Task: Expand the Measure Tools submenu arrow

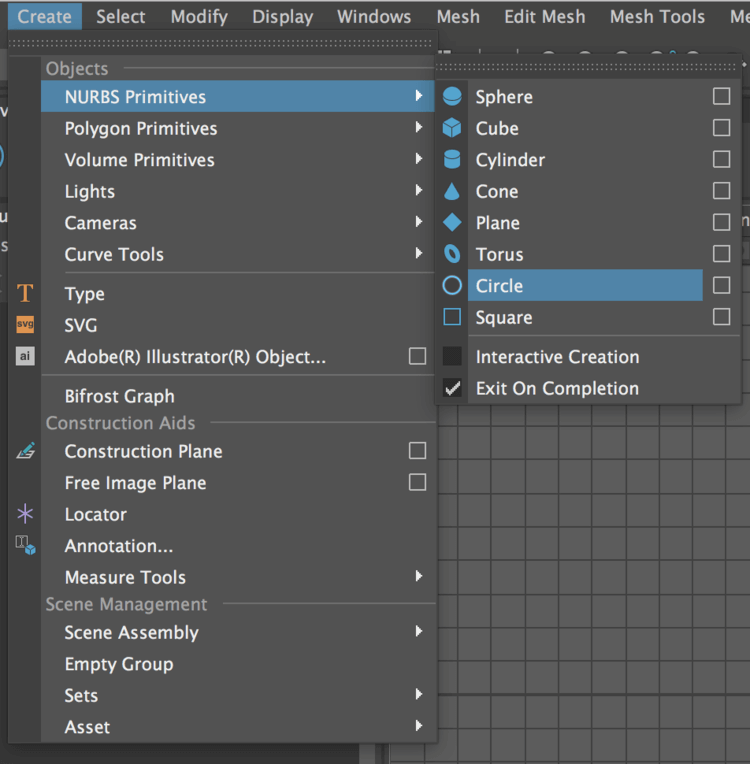Action: coord(419,577)
